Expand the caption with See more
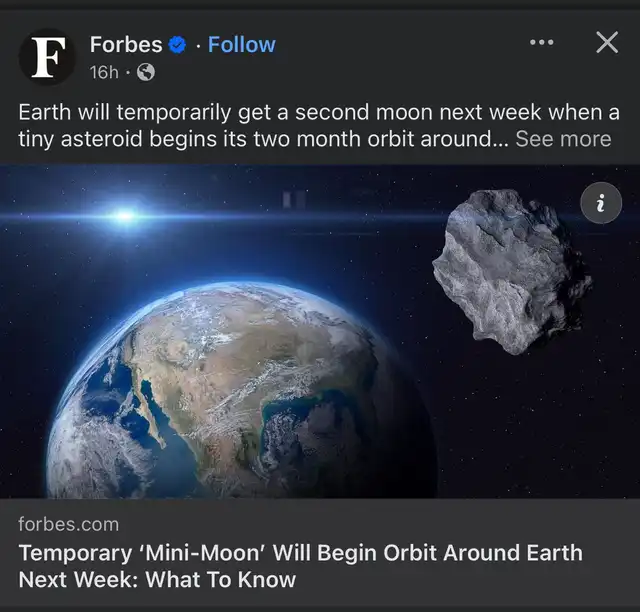Screen dimensions: 640x612 [x=563, y=139]
